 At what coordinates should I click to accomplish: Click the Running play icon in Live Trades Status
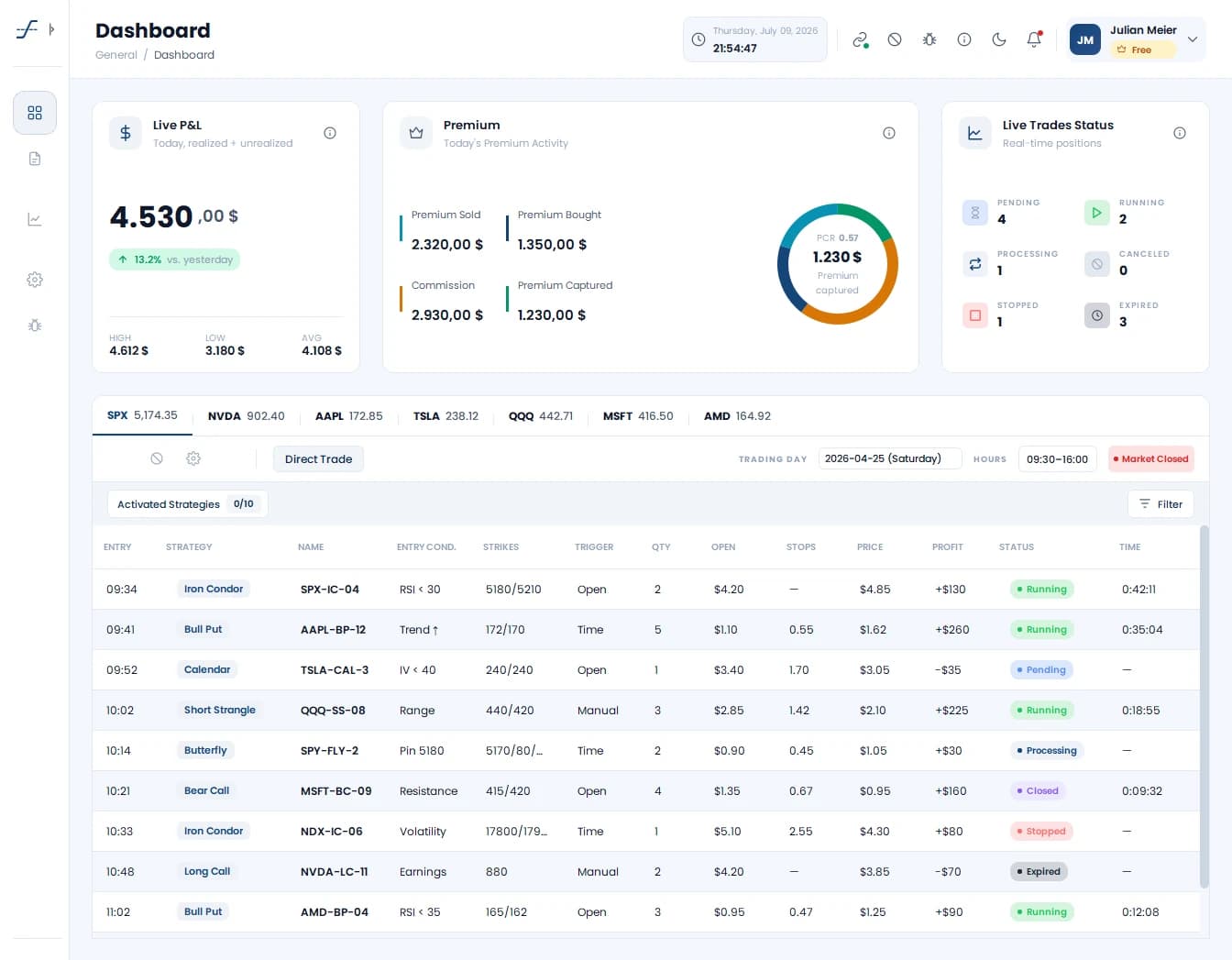point(1097,213)
